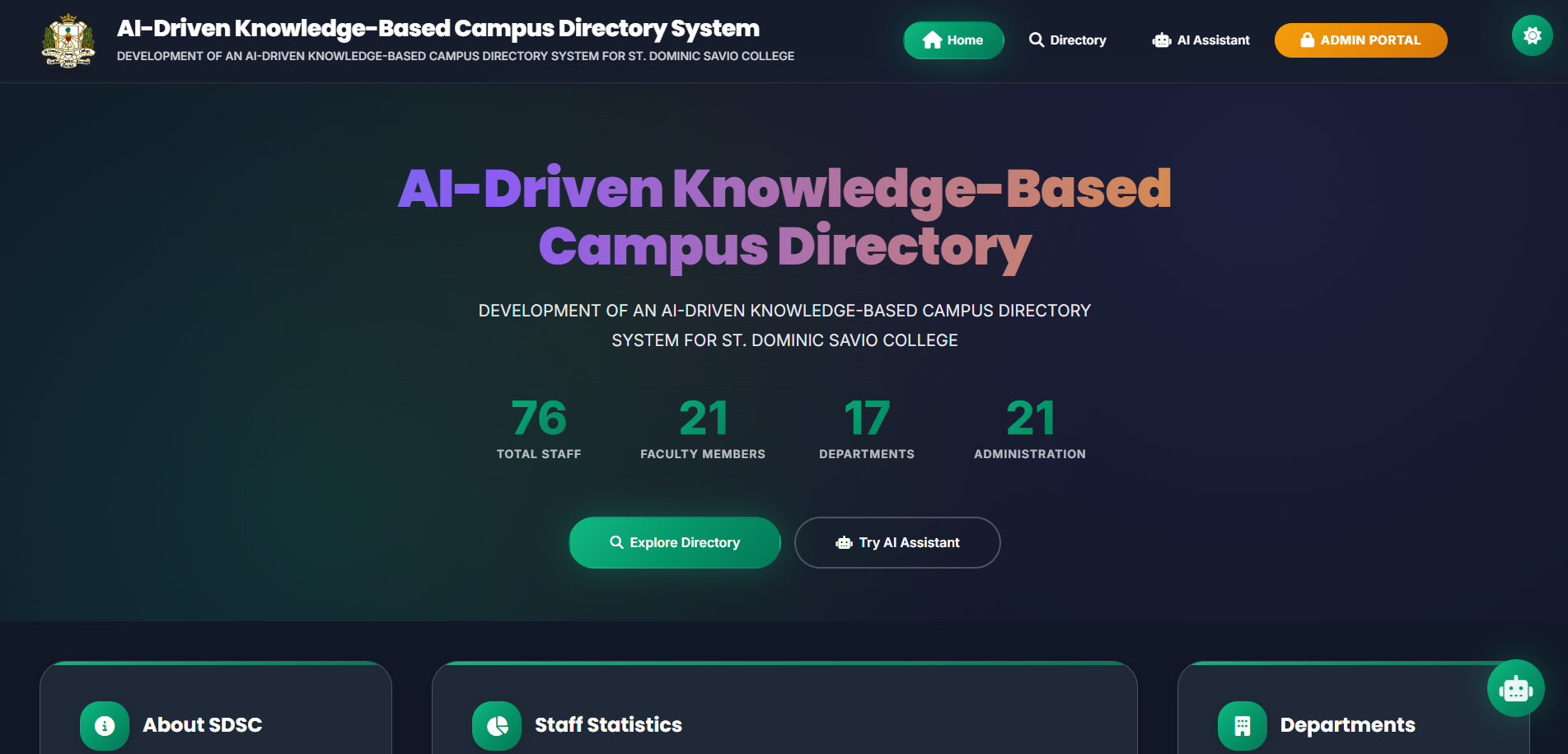Click the Staff Statistics card heading
1568x754 pixels.
[x=608, y=725]
